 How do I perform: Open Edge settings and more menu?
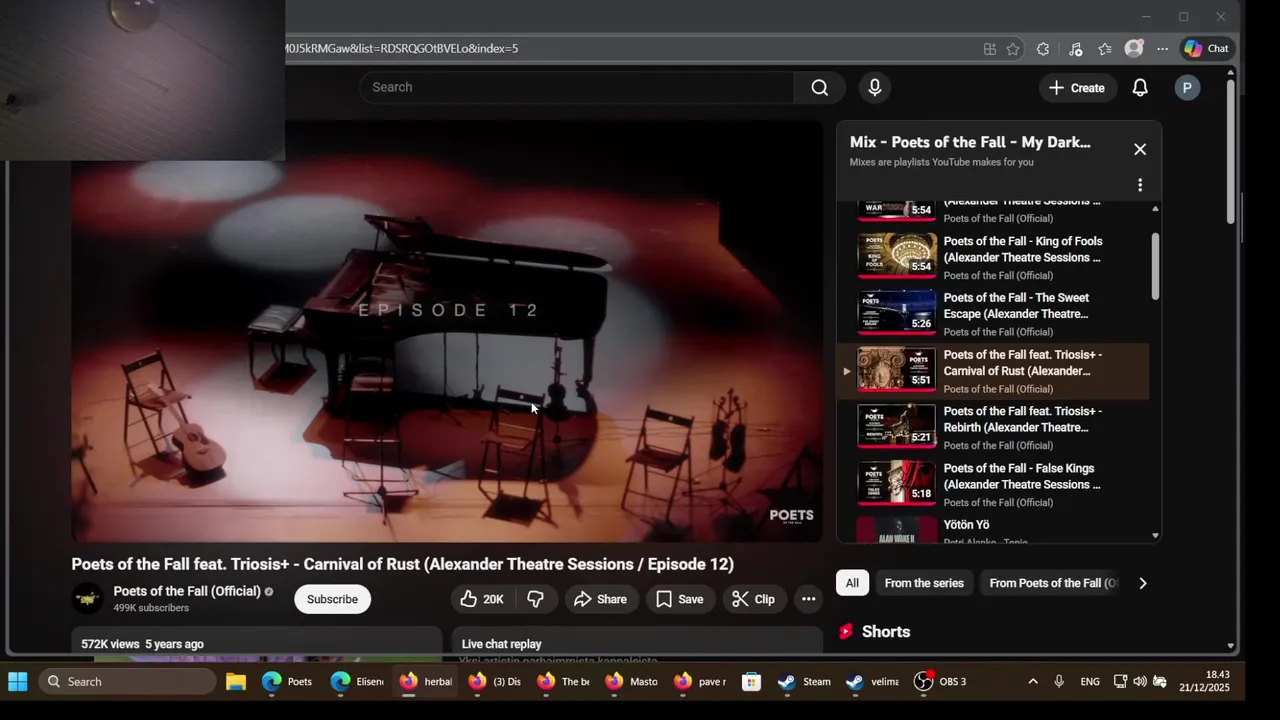pos(1162,48)
